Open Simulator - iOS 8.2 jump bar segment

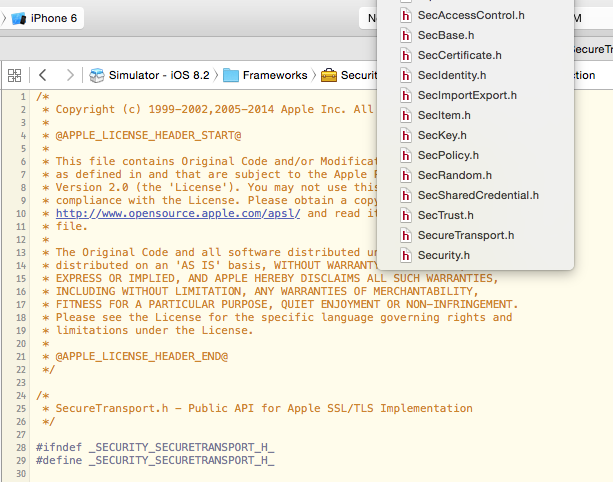[x=159, y=75]
